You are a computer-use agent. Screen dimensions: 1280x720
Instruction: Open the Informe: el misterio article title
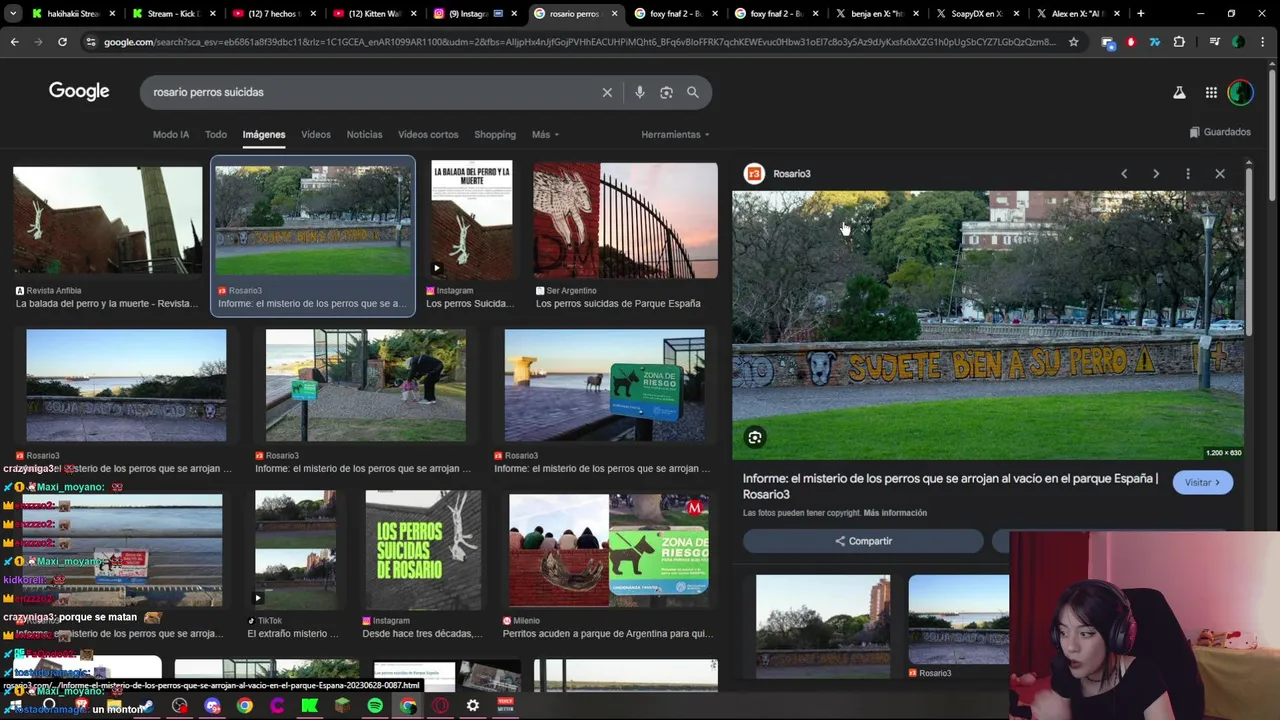tap(950, 486)
